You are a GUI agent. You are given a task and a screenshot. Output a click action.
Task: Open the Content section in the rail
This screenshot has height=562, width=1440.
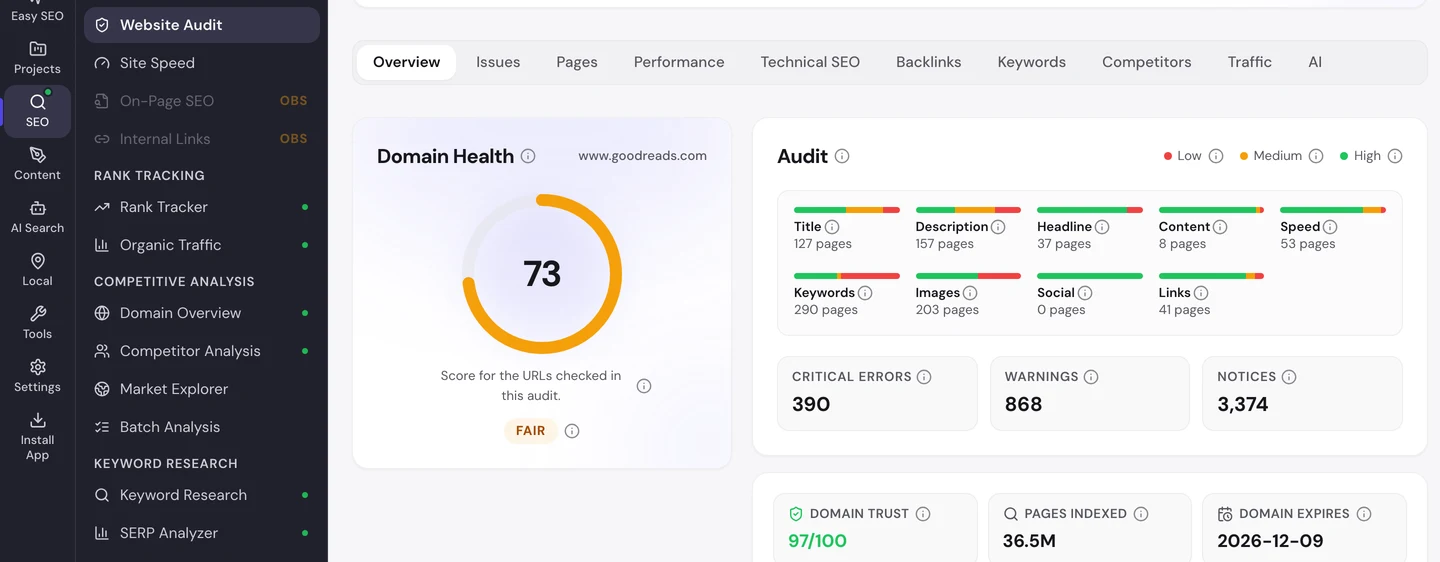point(37,164)
